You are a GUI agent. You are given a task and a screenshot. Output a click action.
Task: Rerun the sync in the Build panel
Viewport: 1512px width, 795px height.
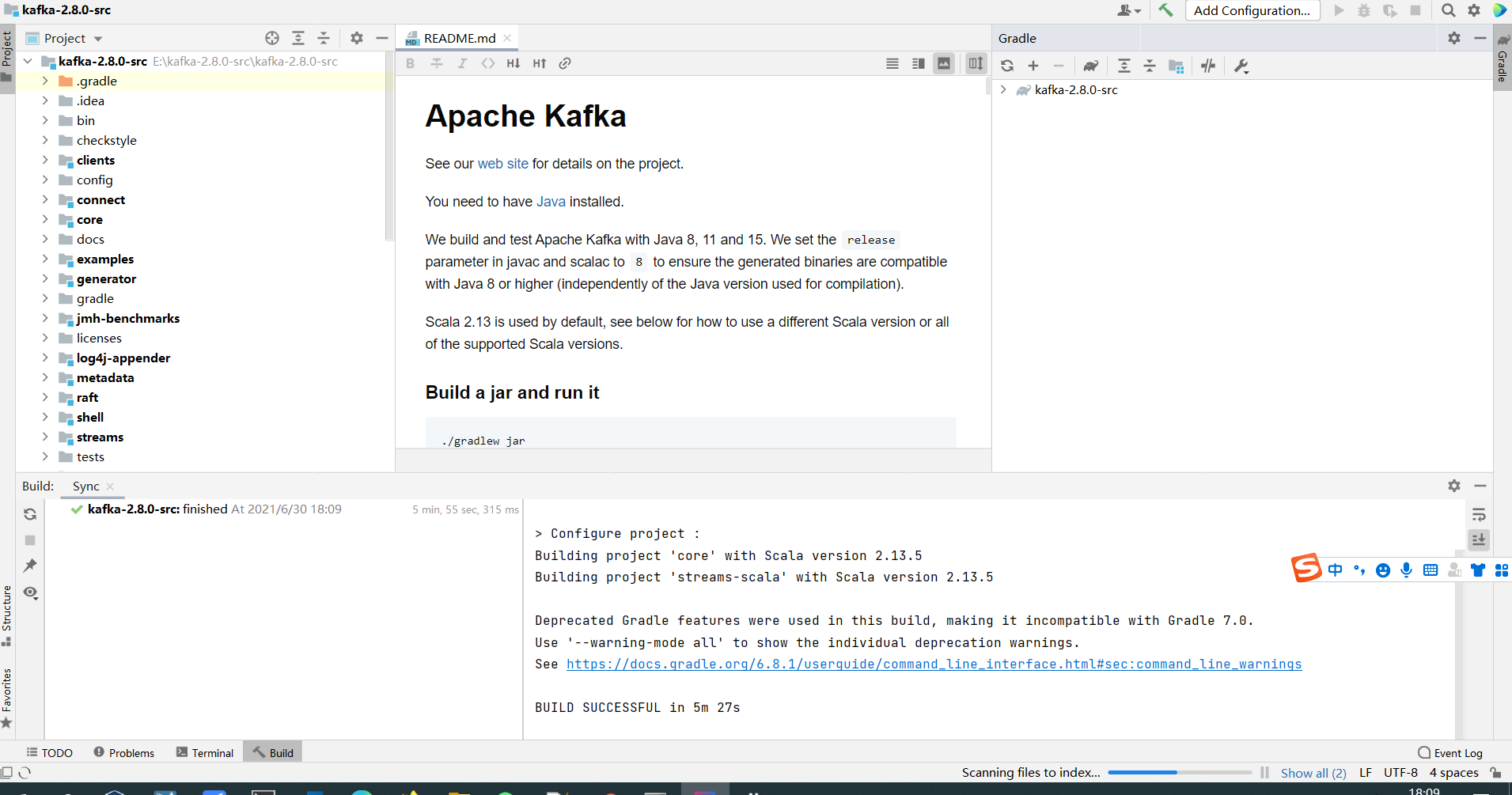pos(30,514)
